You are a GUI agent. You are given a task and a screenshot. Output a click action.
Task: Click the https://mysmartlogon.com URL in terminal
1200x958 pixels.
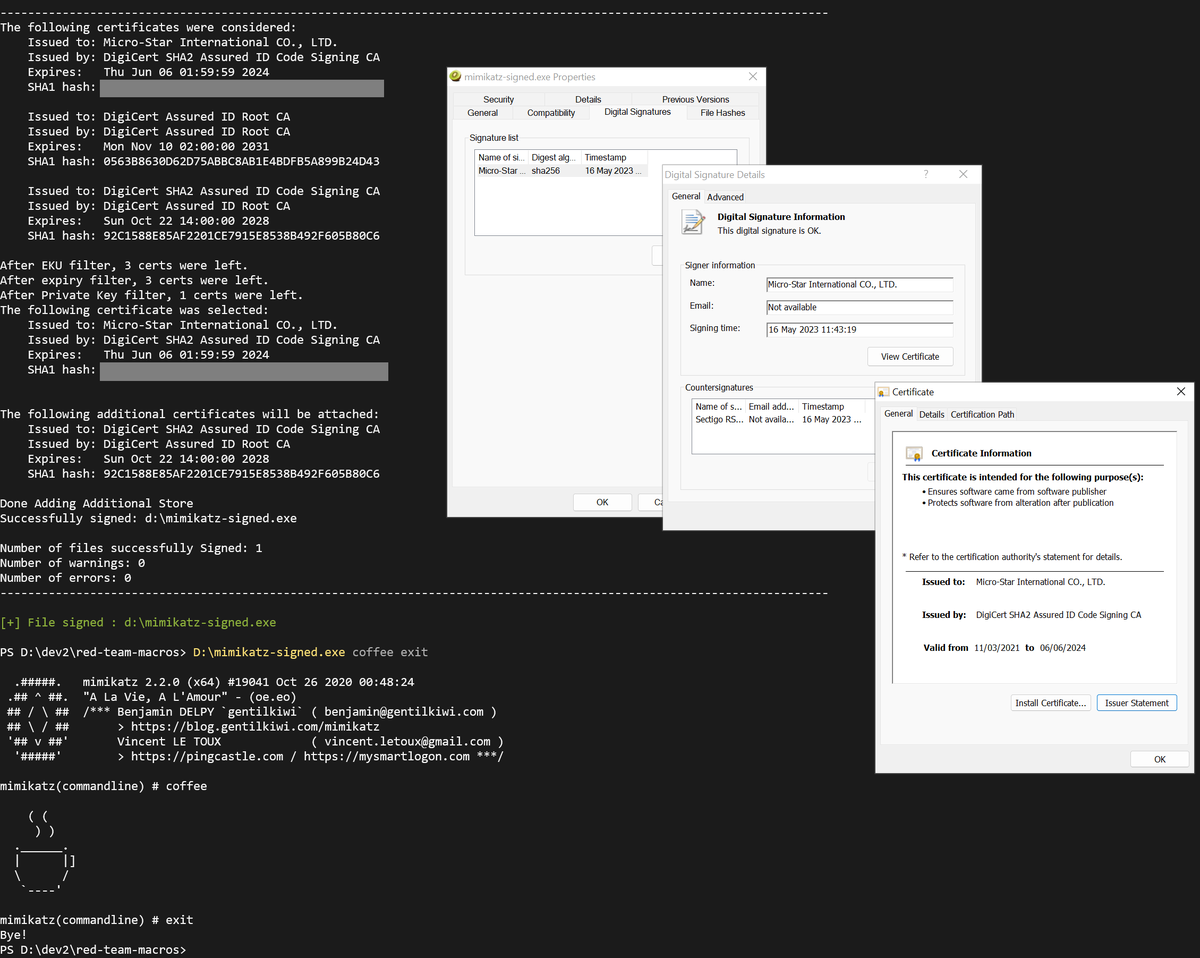[386, 757]
